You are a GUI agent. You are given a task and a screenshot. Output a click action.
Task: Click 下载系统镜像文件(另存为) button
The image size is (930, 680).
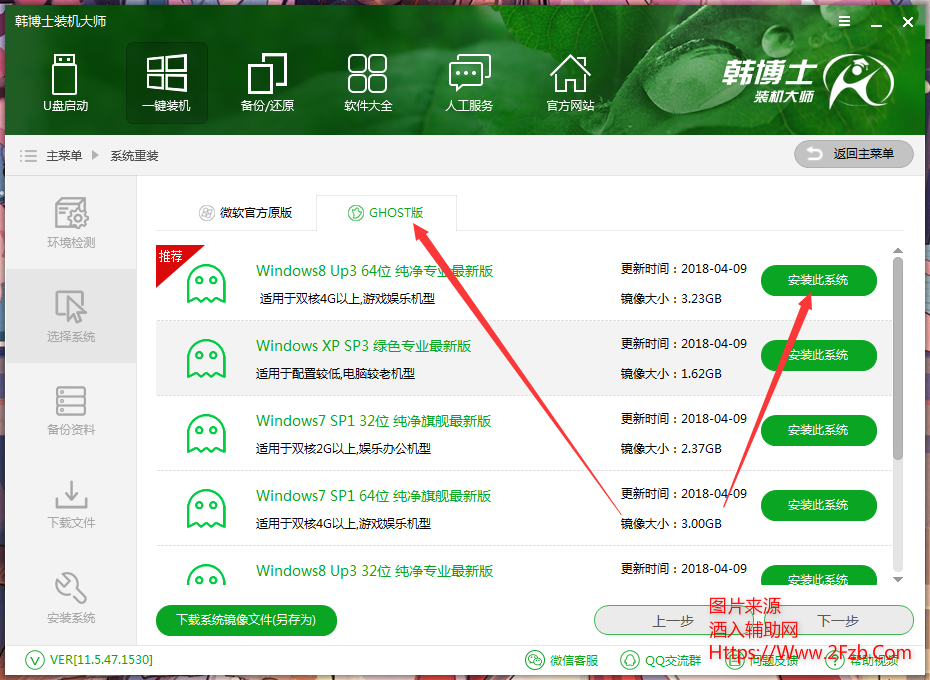[246, 620]
